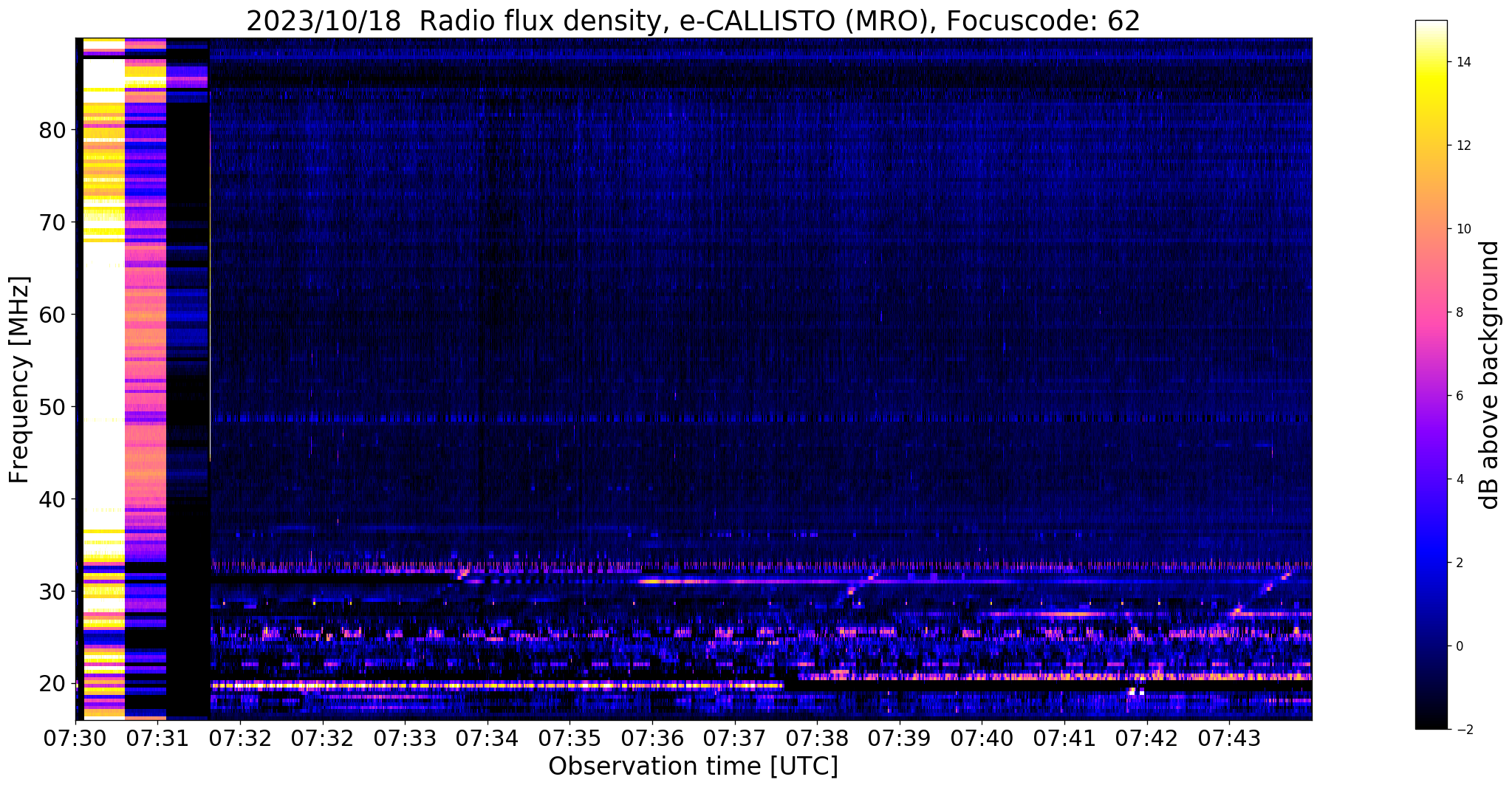Screen dimensions: 1512x788
Task: Click the colorbar tick value 4
Action: pyautogui.click(x=1459, y=479)
